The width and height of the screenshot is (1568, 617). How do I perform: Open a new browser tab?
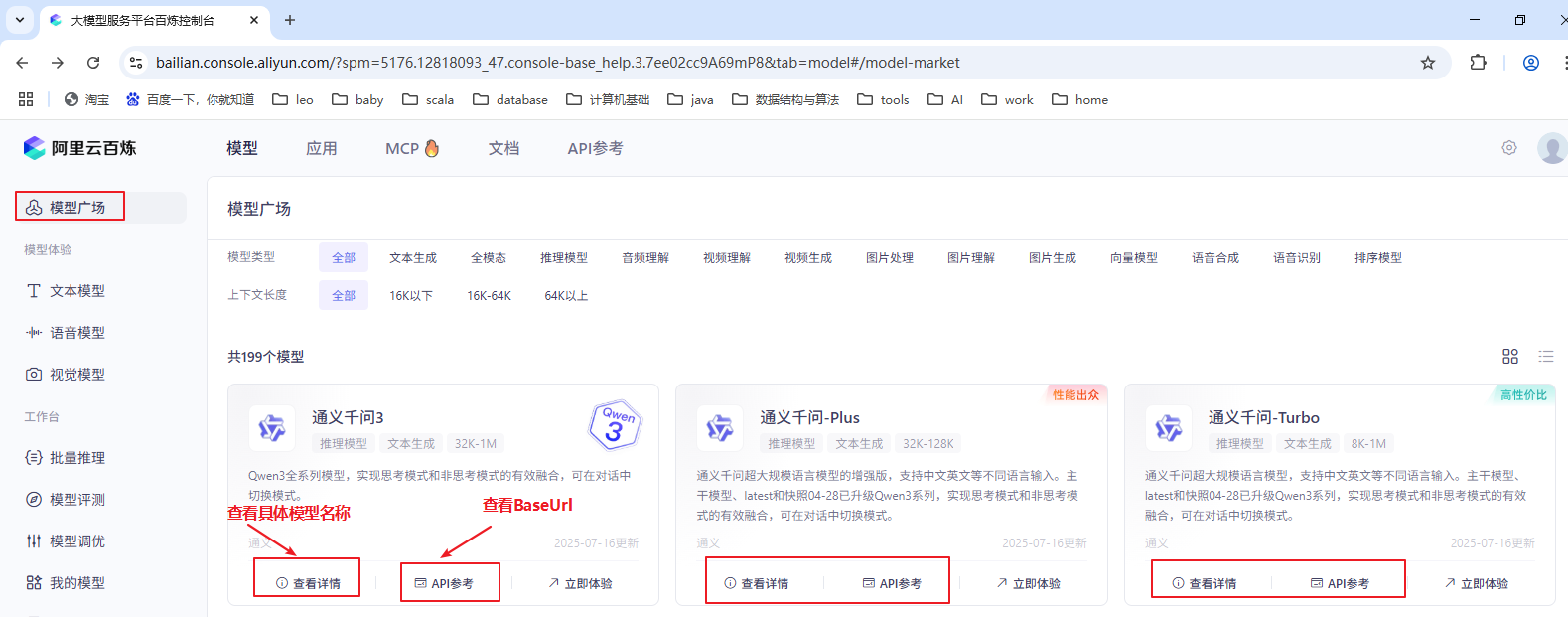290,20
